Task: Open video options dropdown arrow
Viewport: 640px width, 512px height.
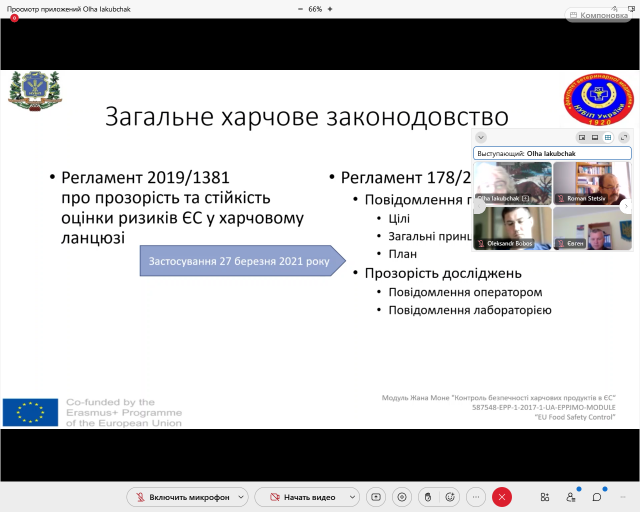Action: point(352,497)
